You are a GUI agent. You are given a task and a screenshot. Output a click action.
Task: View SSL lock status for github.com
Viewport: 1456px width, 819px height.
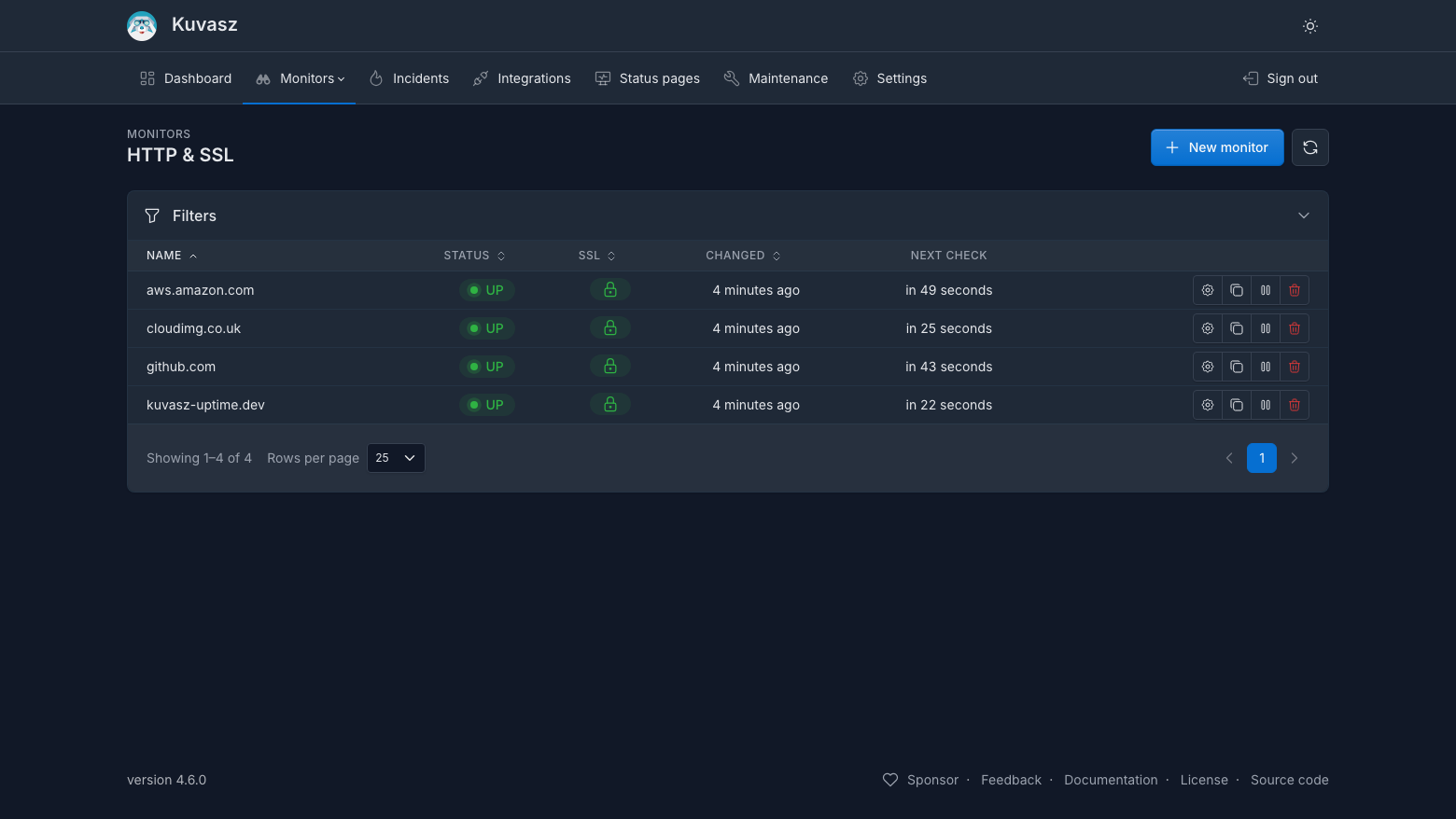coord(610,367)
